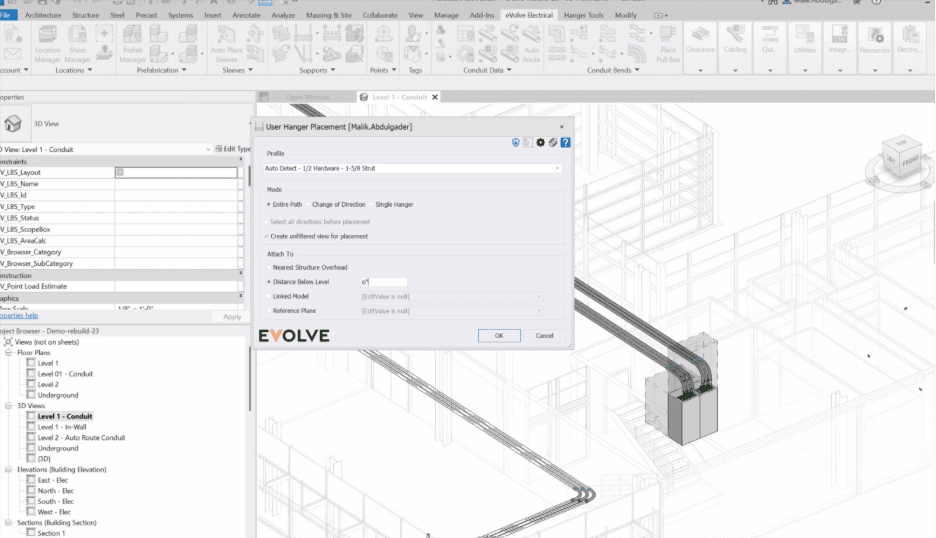936x538 pixels.
Task: Click the V_LBS_Layout value field
Action: (x=176, y=172)
